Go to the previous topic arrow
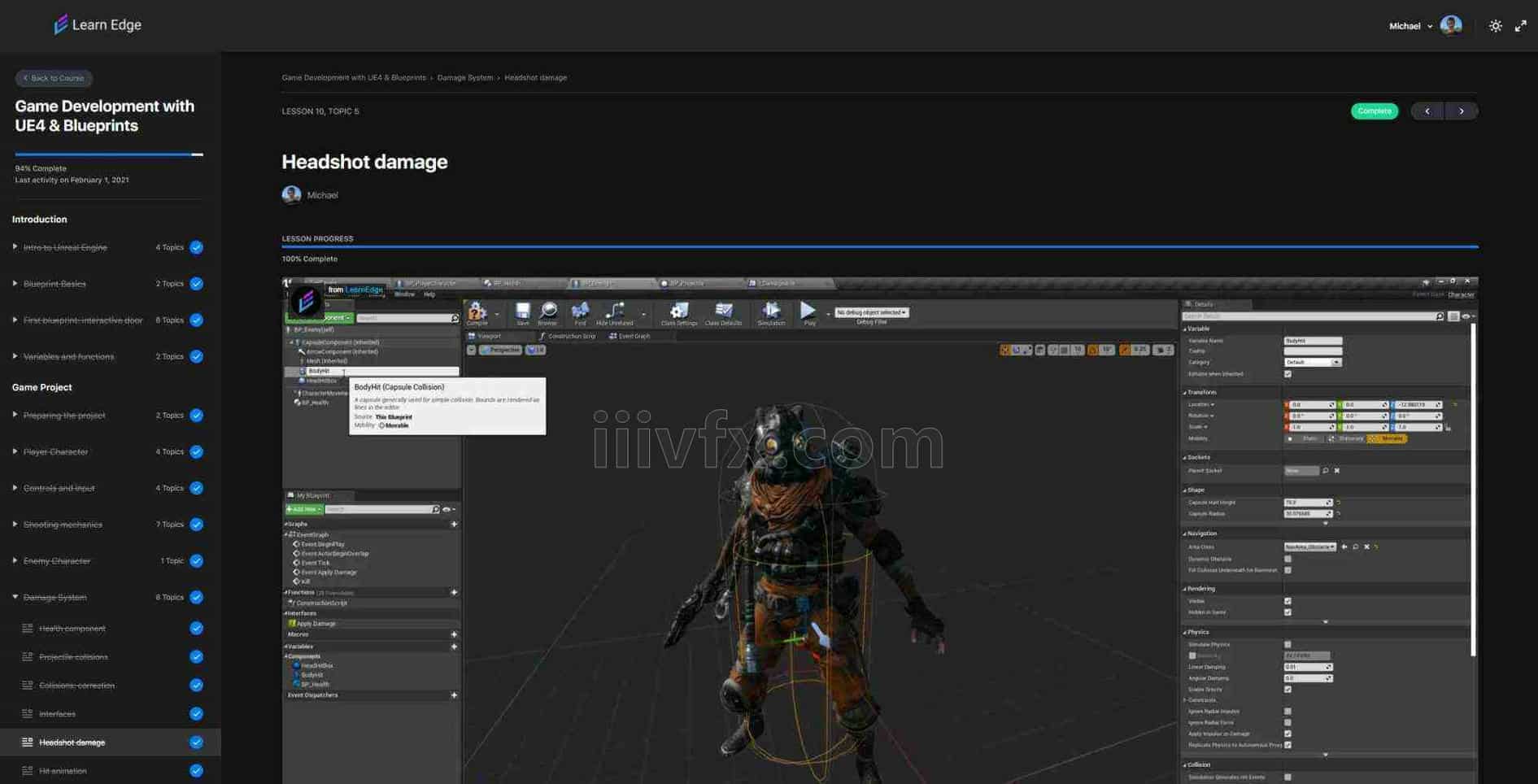Image resolution: width=1538 pixels, height=784 pixels. coord(1427,111)
